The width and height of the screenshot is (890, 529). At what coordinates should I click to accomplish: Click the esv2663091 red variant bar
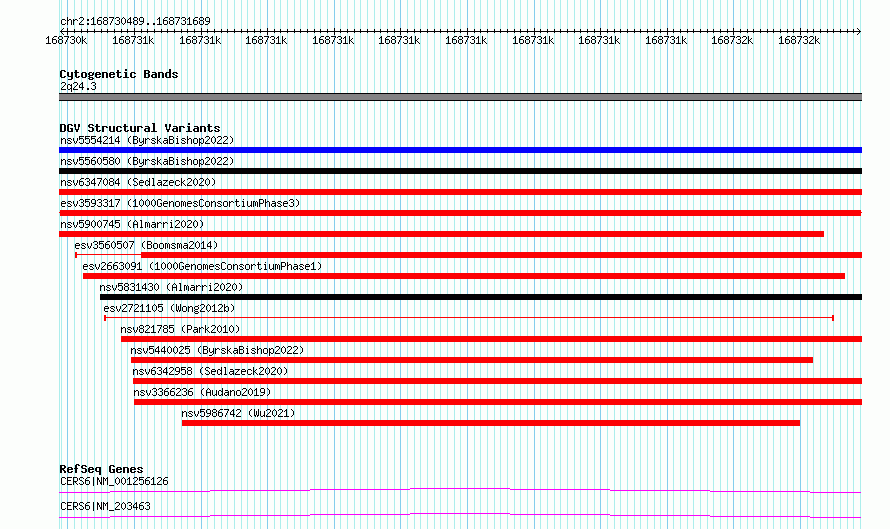(464, 276)
